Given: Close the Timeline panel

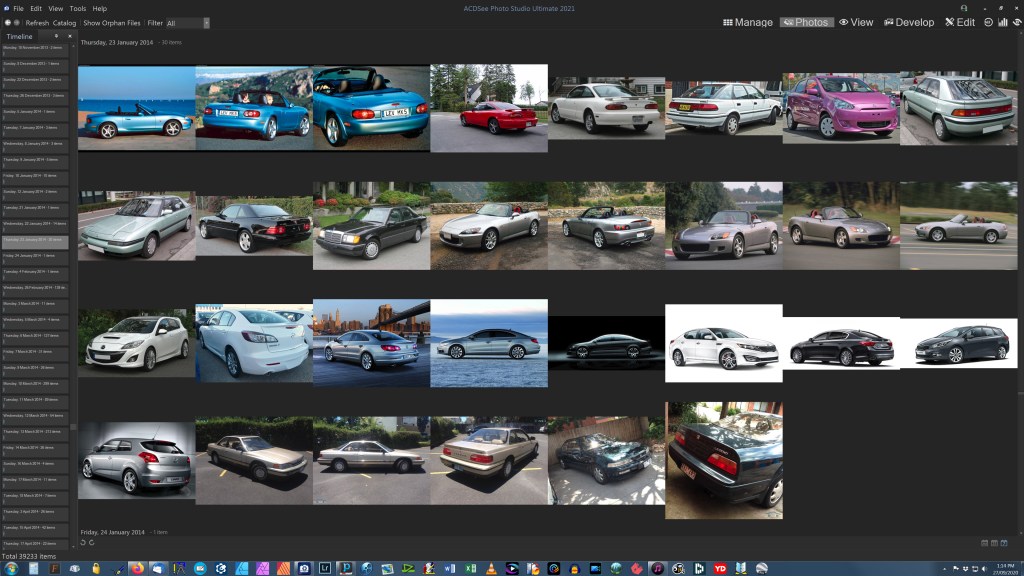Looking at the screenshot, I should (69, 36).
